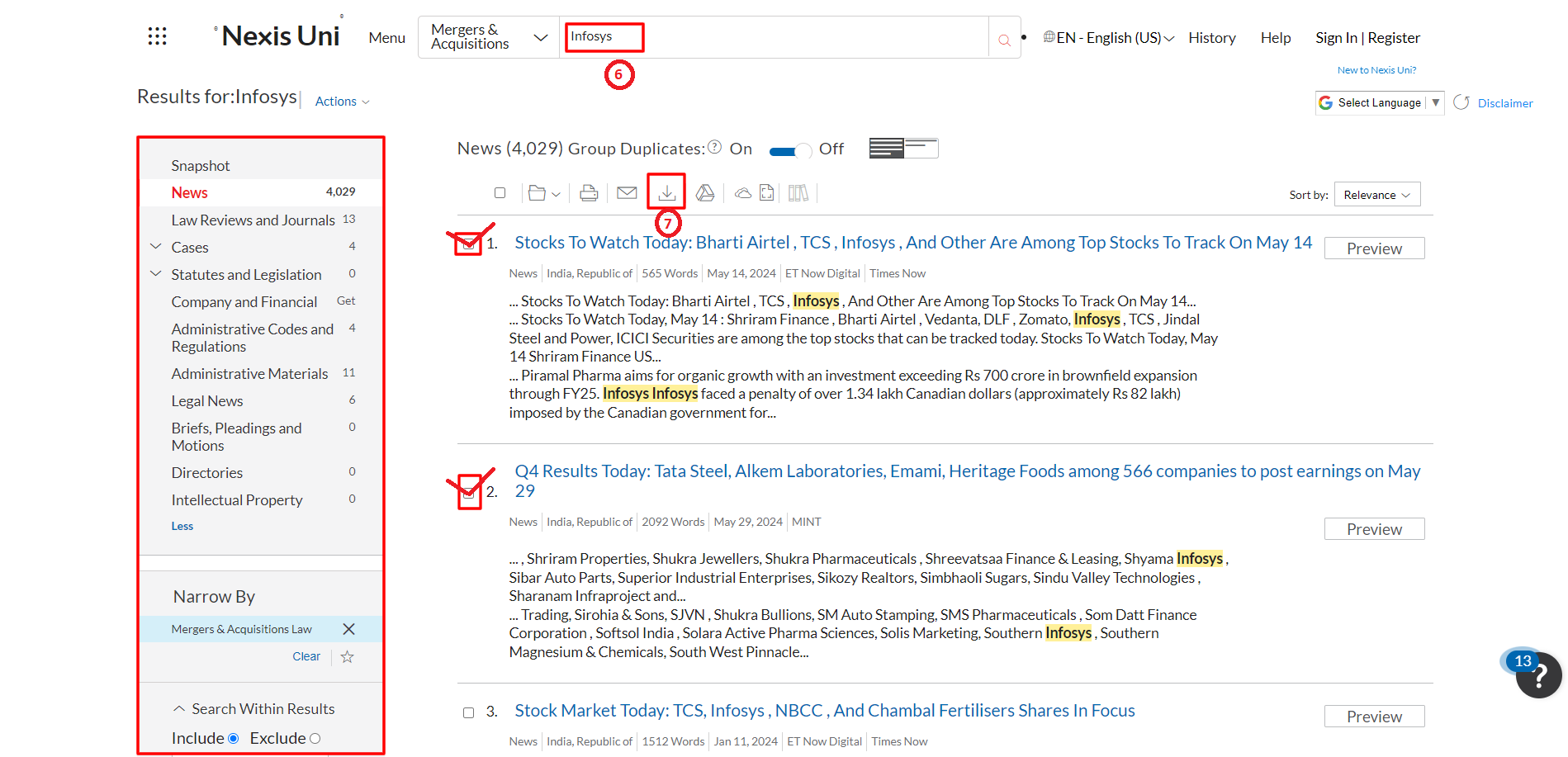The image size is (1568, 757).
Task: Click the New to Nexis Uni? link
Action: pos(1376,70)
